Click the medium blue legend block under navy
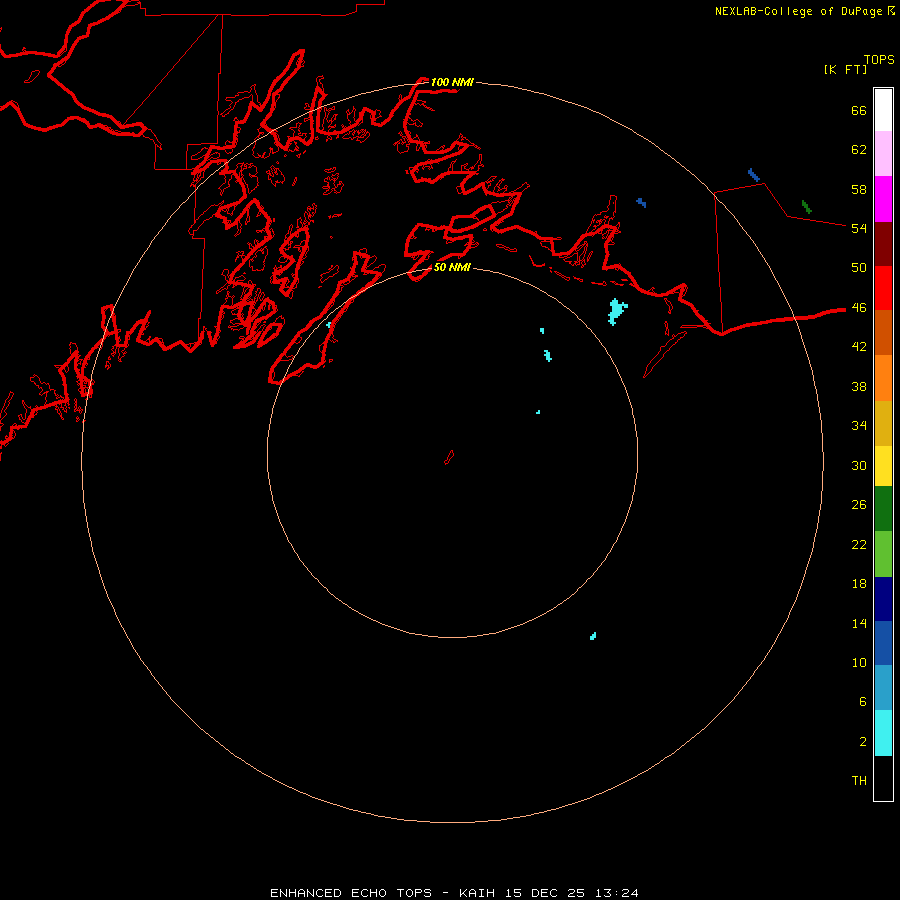Image resolution: width=900 pixels, height=900 pixels. tap(883, 643)
